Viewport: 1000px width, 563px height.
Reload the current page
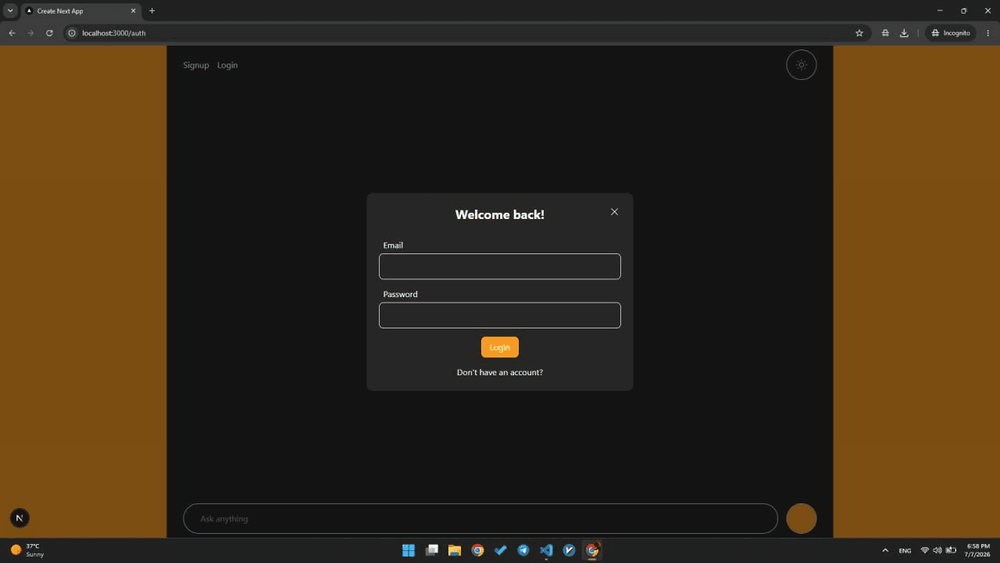[x=49, y=33]
